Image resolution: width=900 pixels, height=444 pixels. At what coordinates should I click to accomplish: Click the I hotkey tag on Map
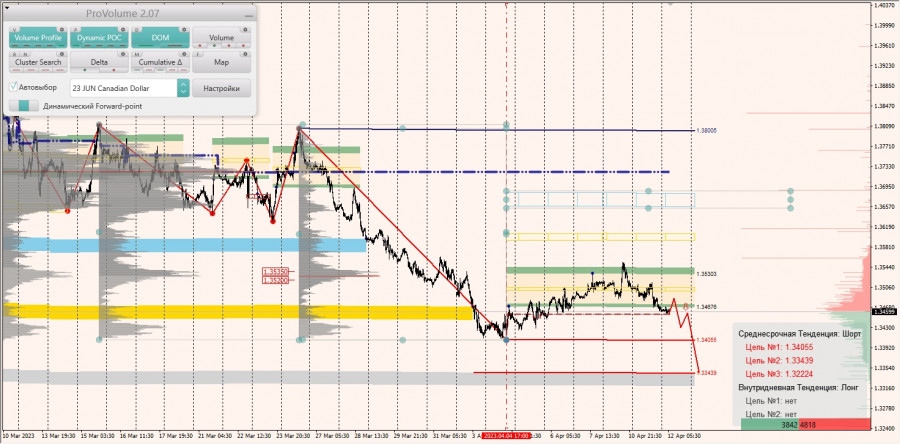(x=198, y=54)
